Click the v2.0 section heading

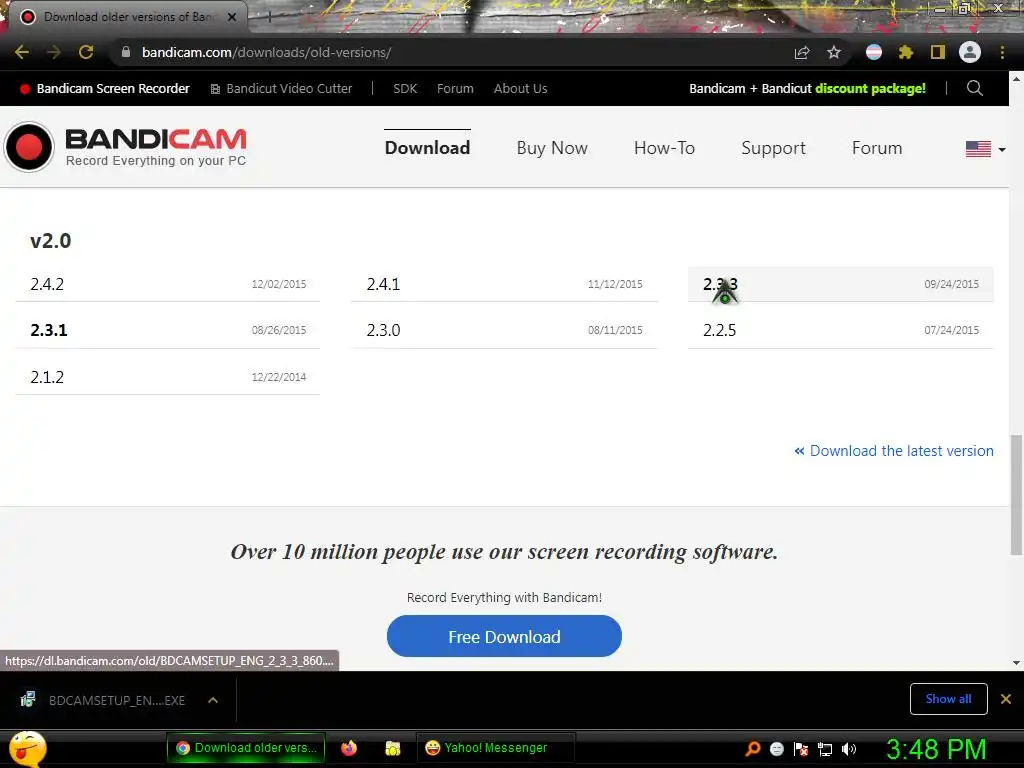[50, 241]
